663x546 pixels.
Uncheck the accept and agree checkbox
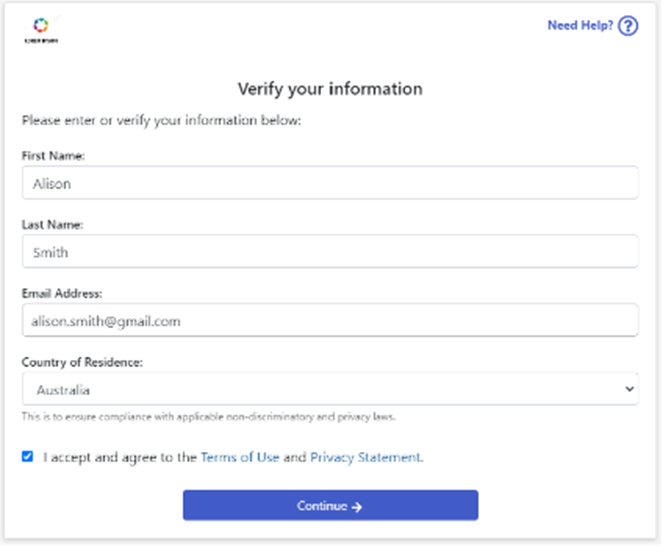point(27,457)
